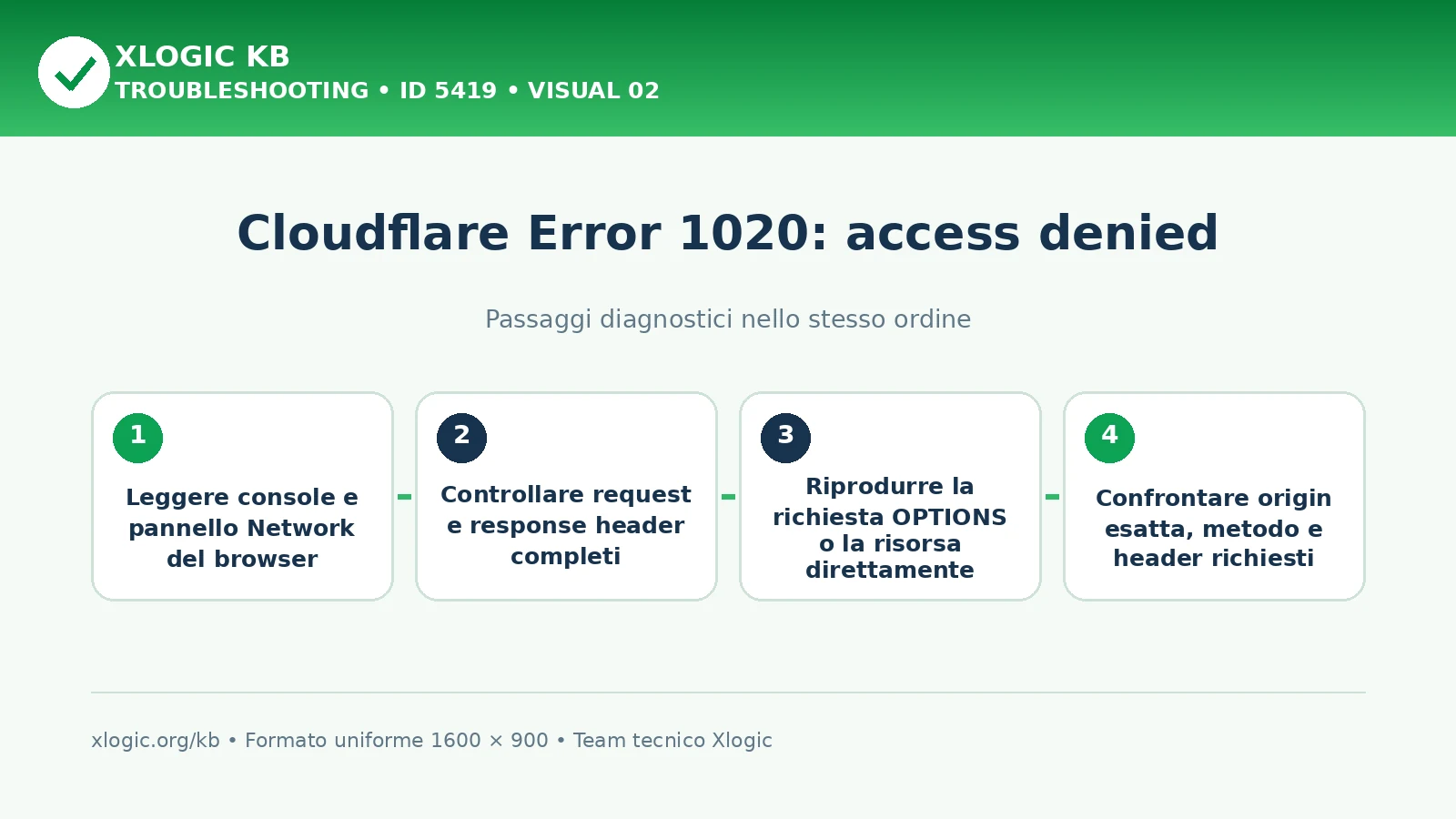Click the Passaggi diagnostici nello stesso ordine subtitle

click(x=728, y=319)
